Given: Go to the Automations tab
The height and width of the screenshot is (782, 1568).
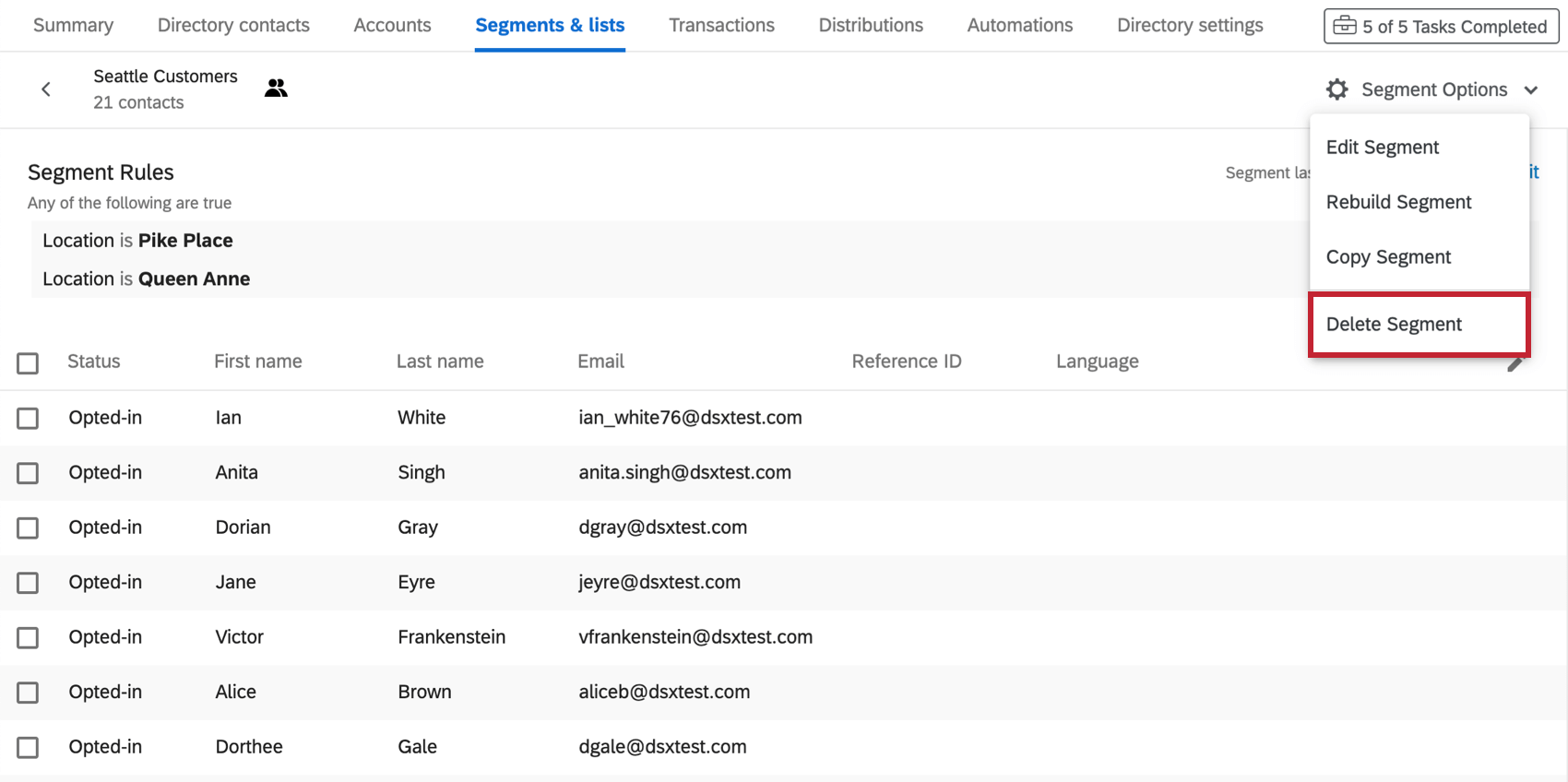Looking at the screenshot, I should pyautogui.click(x=1019, y=25).
